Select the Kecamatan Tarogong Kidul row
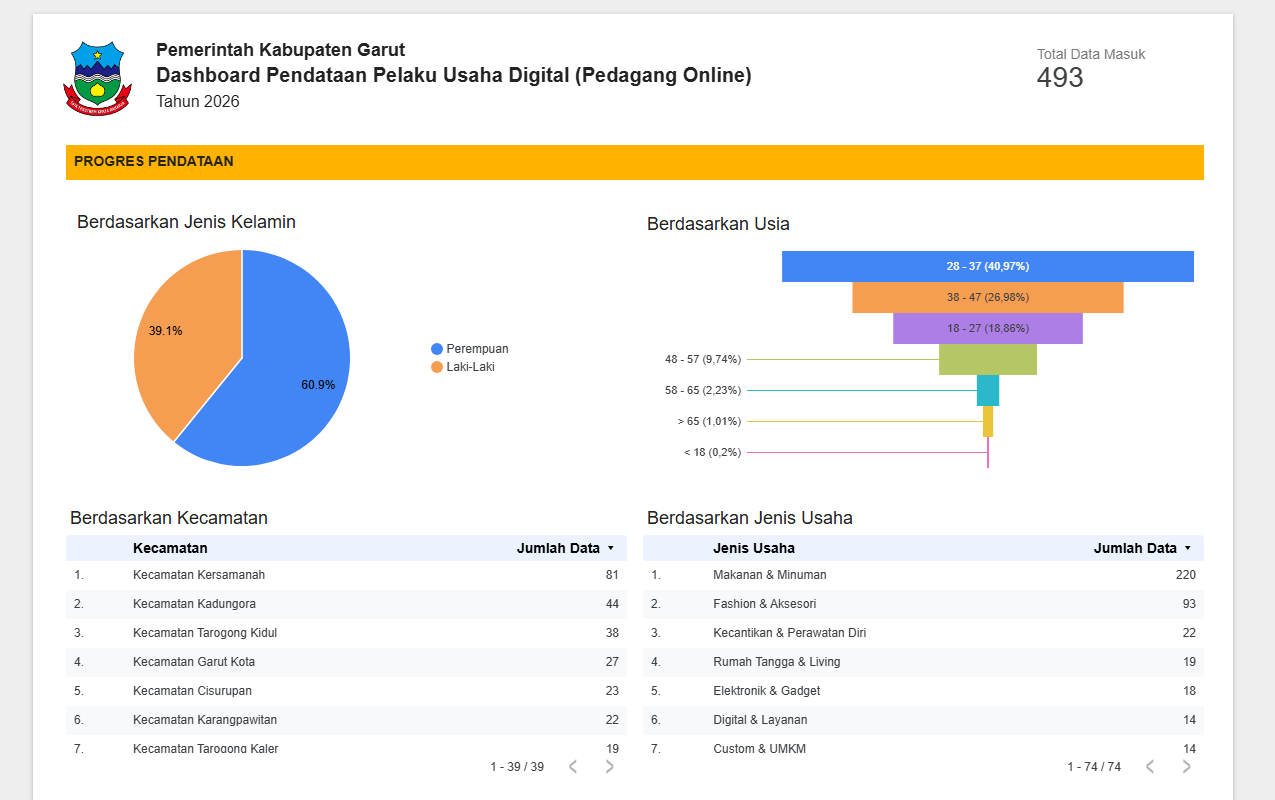1275x800 pixels. 346,633
